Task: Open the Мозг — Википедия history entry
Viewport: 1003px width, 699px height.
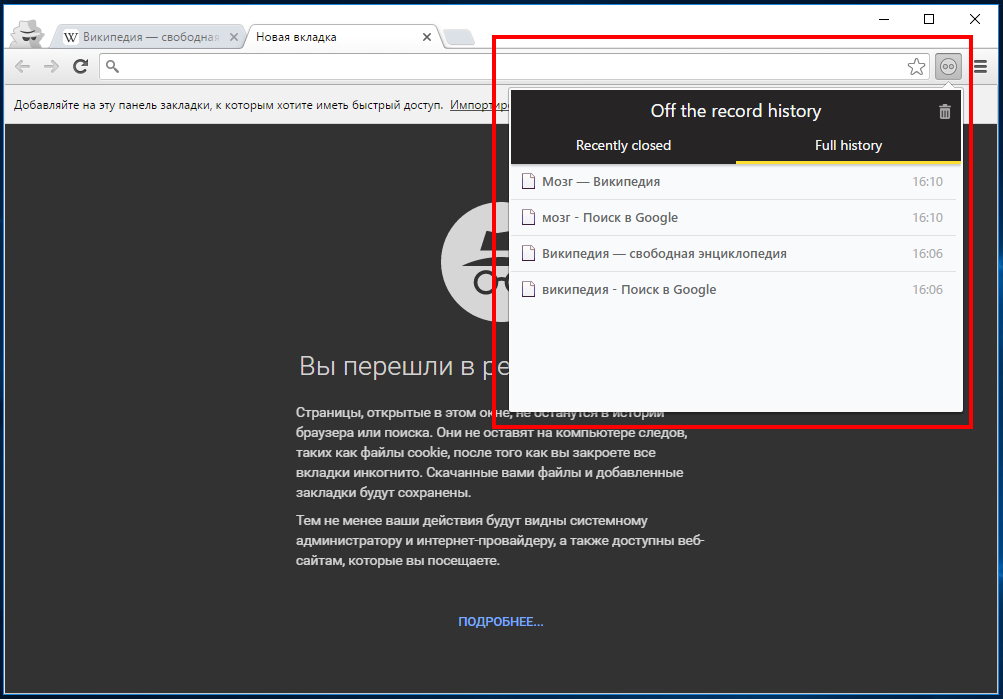Action: 736,182
